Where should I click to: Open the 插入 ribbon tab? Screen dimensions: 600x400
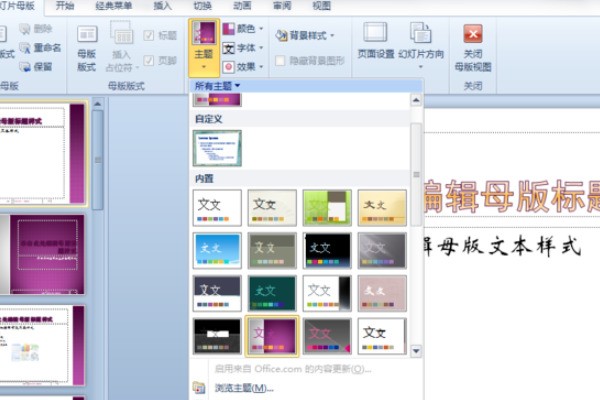[163, 6]
